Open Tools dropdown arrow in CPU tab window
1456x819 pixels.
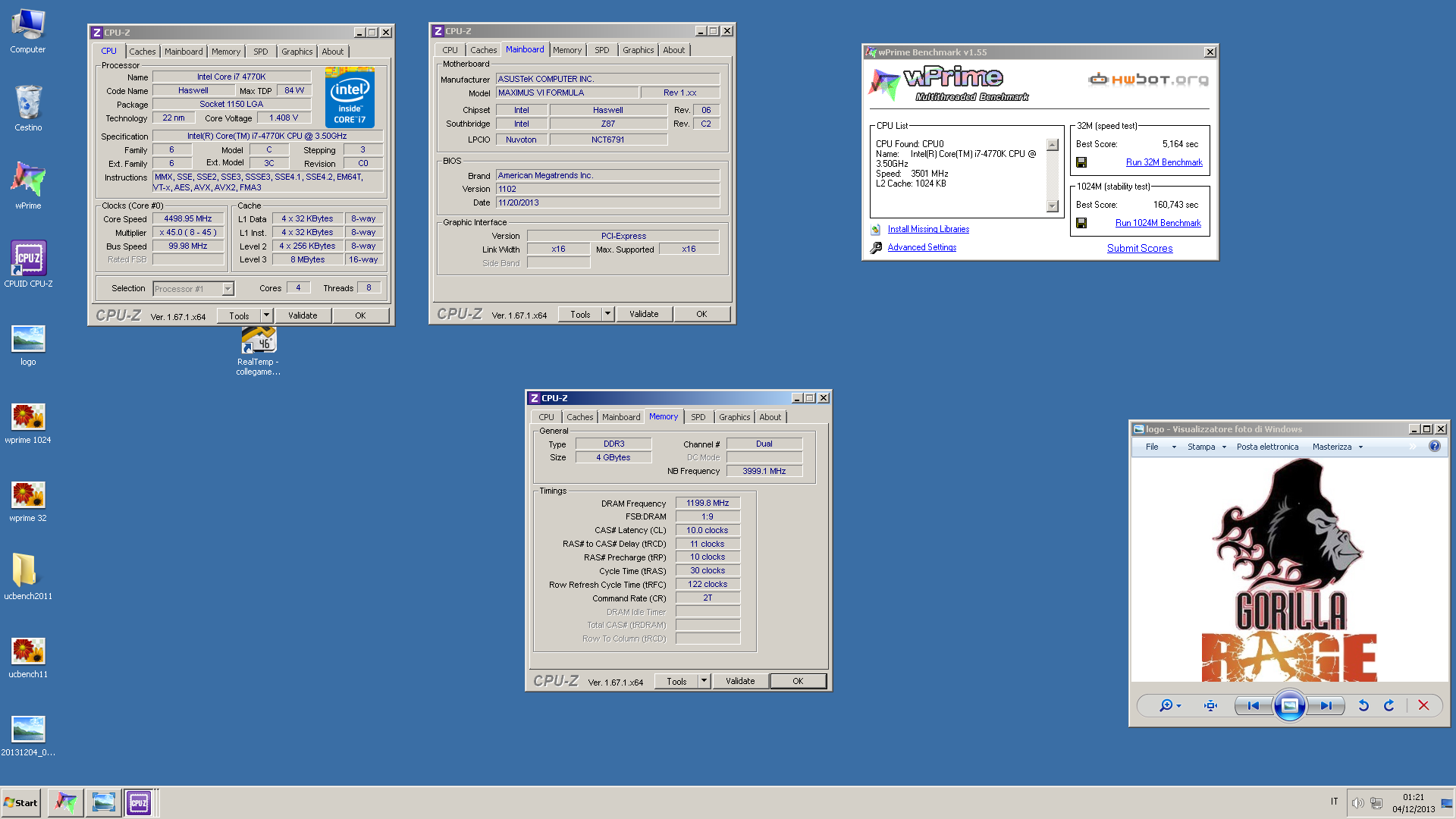[x=266, y=315]
